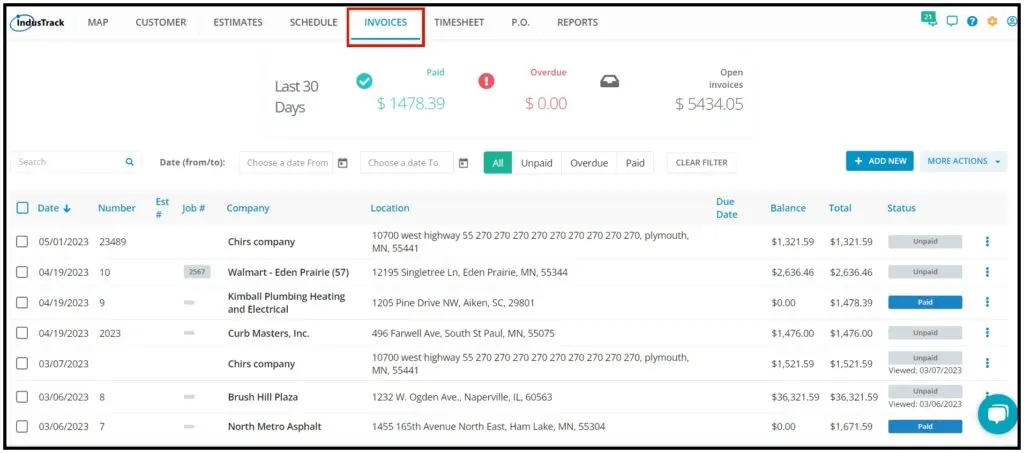This screenshot has height=453, width=1024.
Task: Click the IndusTrack logo
Action: 37,23
